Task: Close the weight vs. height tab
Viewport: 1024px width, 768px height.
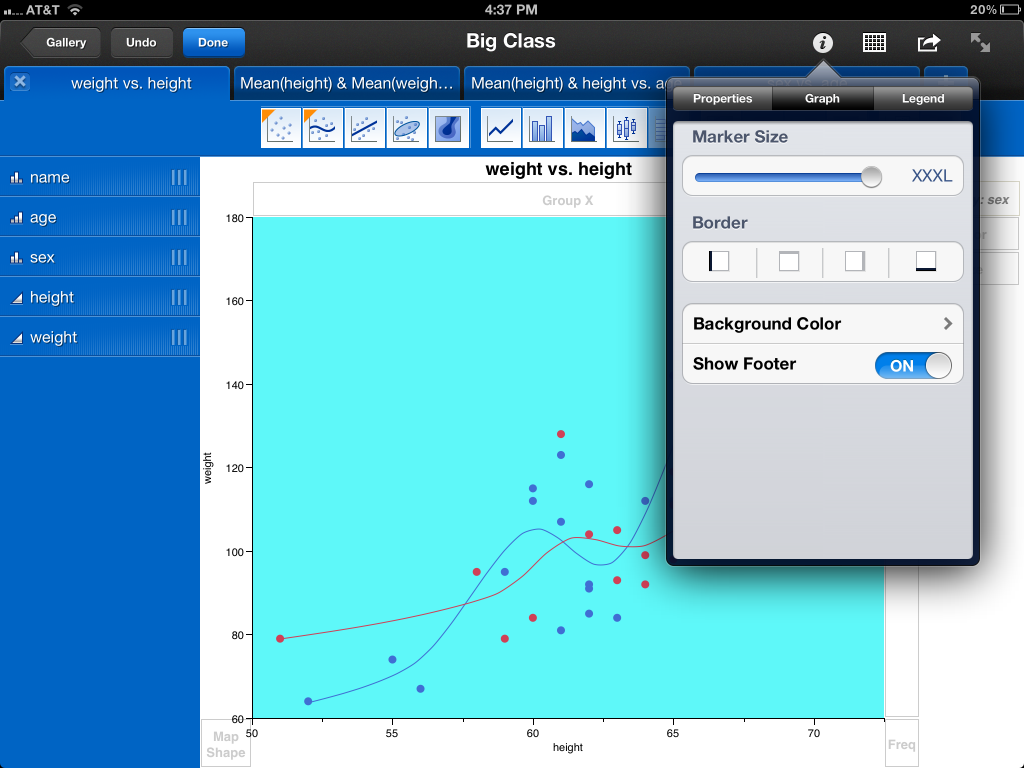Action: 20,82
